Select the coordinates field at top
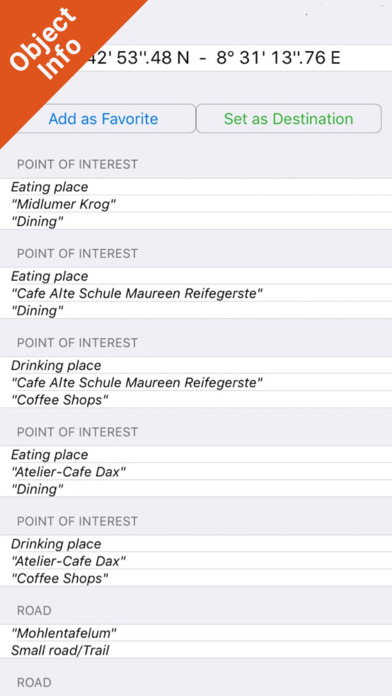 pyautogui.click(x=196, y=58)
